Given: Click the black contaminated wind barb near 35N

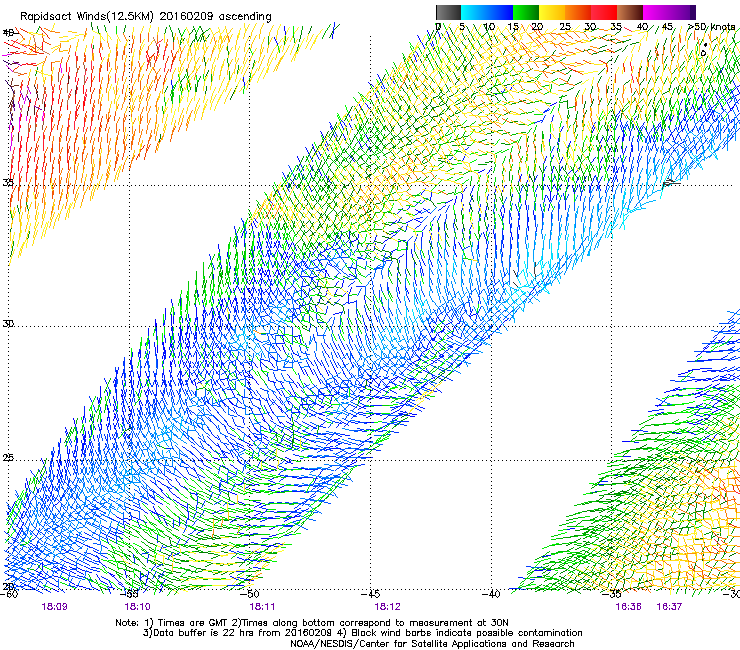Looking at the screenshot, I should click(671, 183).
